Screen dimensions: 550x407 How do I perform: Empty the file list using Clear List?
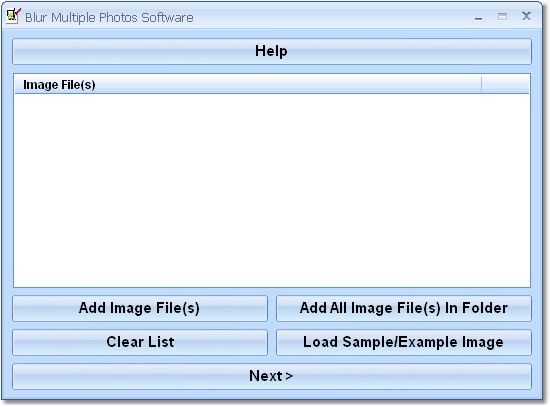140,342
